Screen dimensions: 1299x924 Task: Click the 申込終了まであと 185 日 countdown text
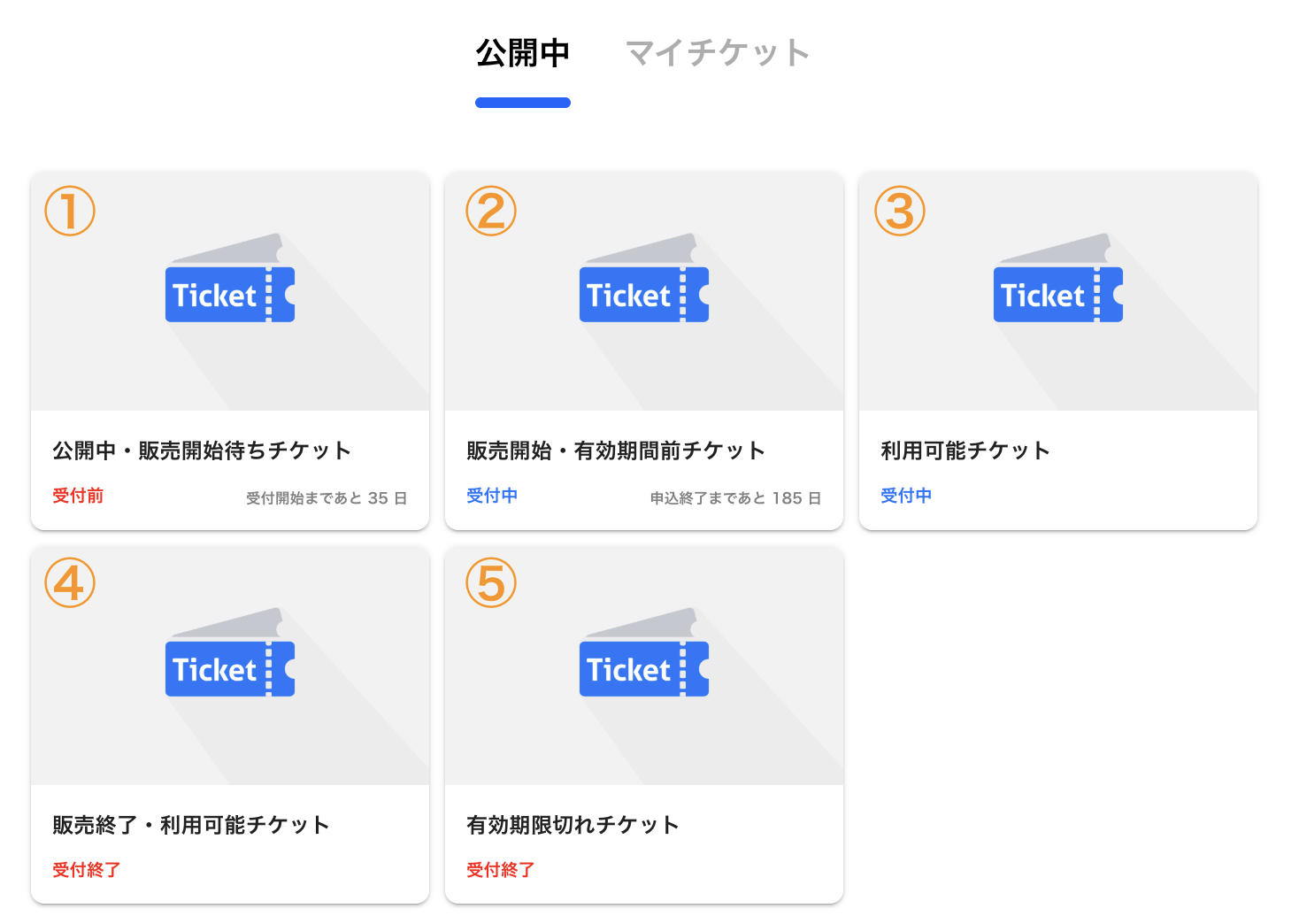pyautogui.click(x=738, y=497)
